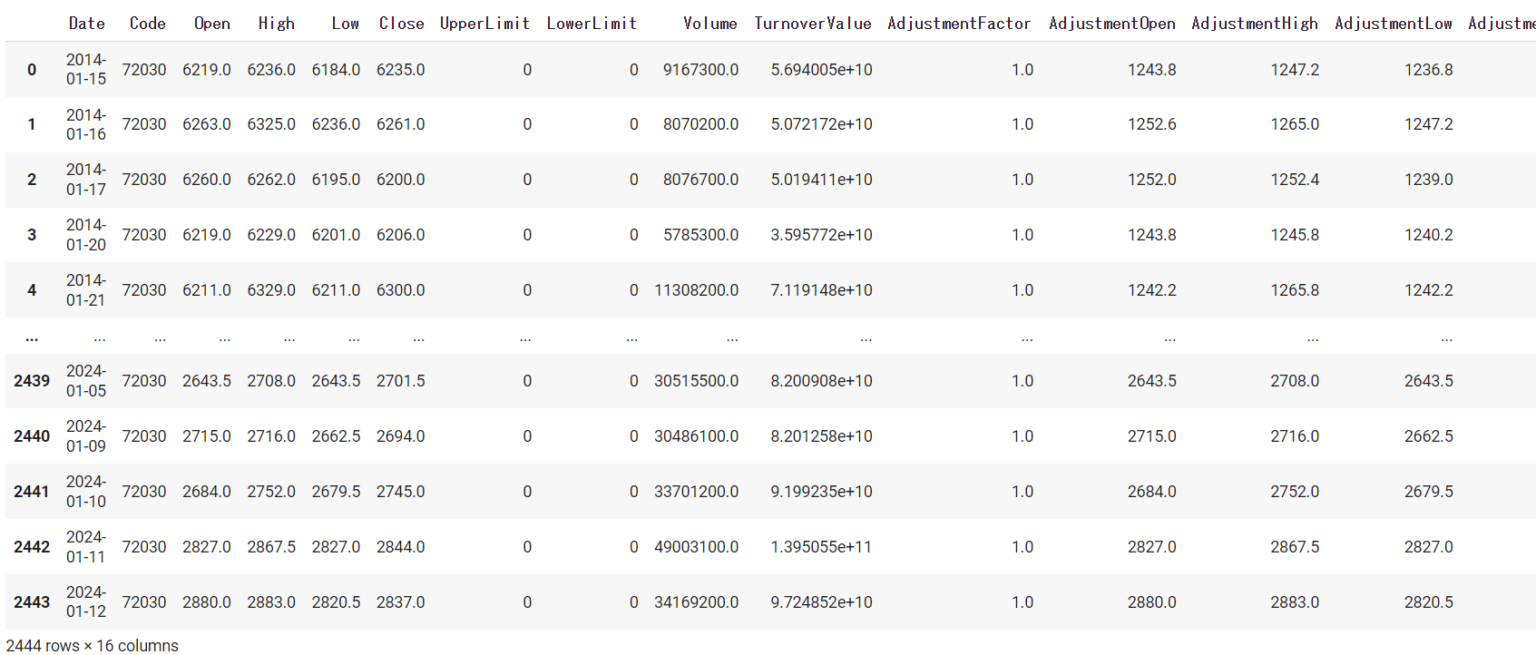The height and width of the screenshot is (655, 1536).
Task: Click the Volume column header
Action: [x=710, y=23]
